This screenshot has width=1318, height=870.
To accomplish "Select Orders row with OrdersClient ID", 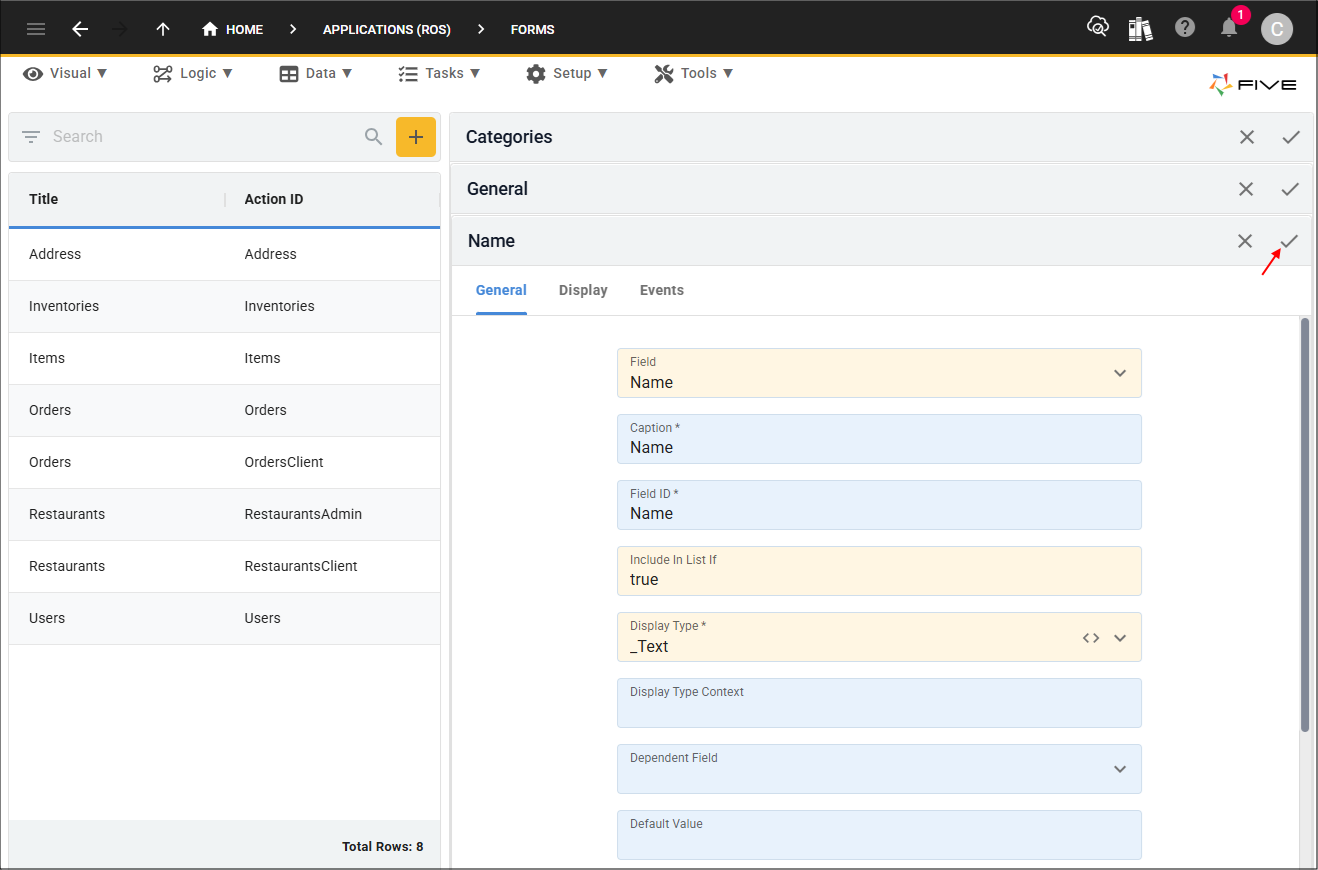I will (x=224, y=462).
